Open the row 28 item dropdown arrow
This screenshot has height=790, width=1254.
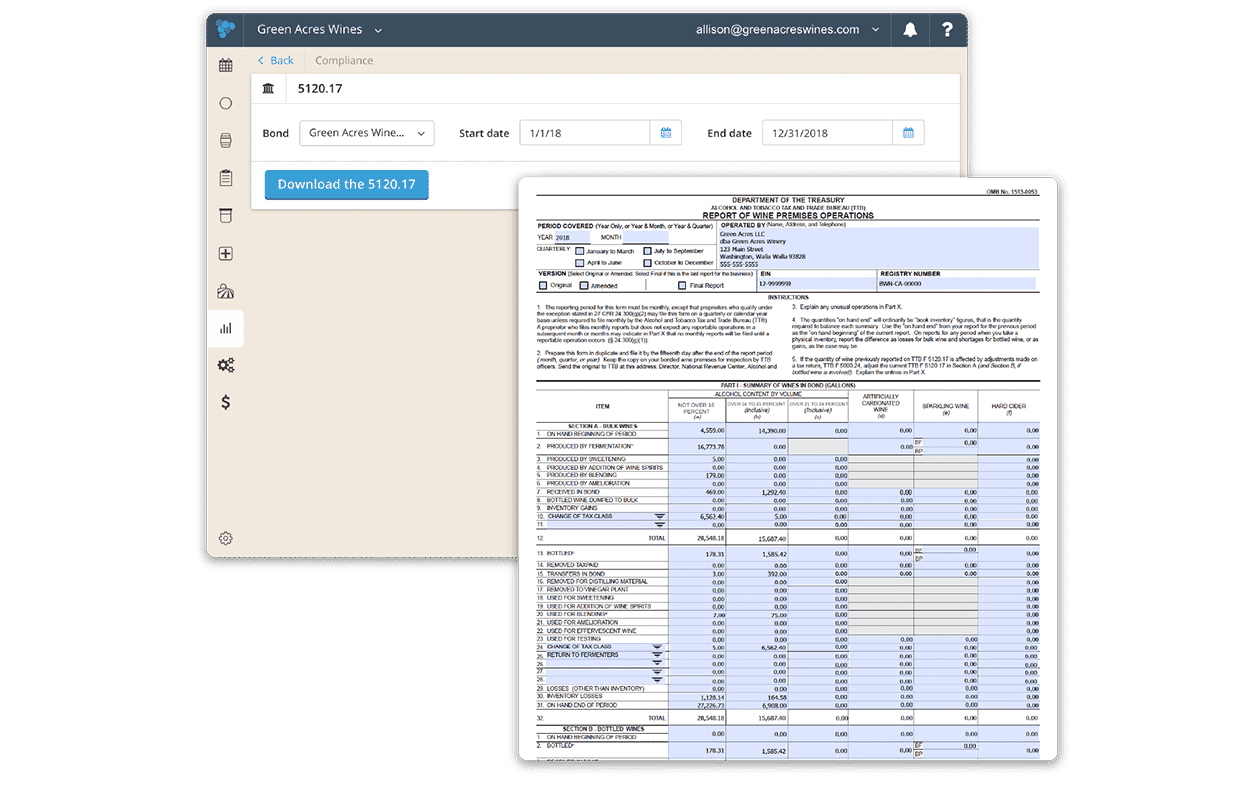657,680
